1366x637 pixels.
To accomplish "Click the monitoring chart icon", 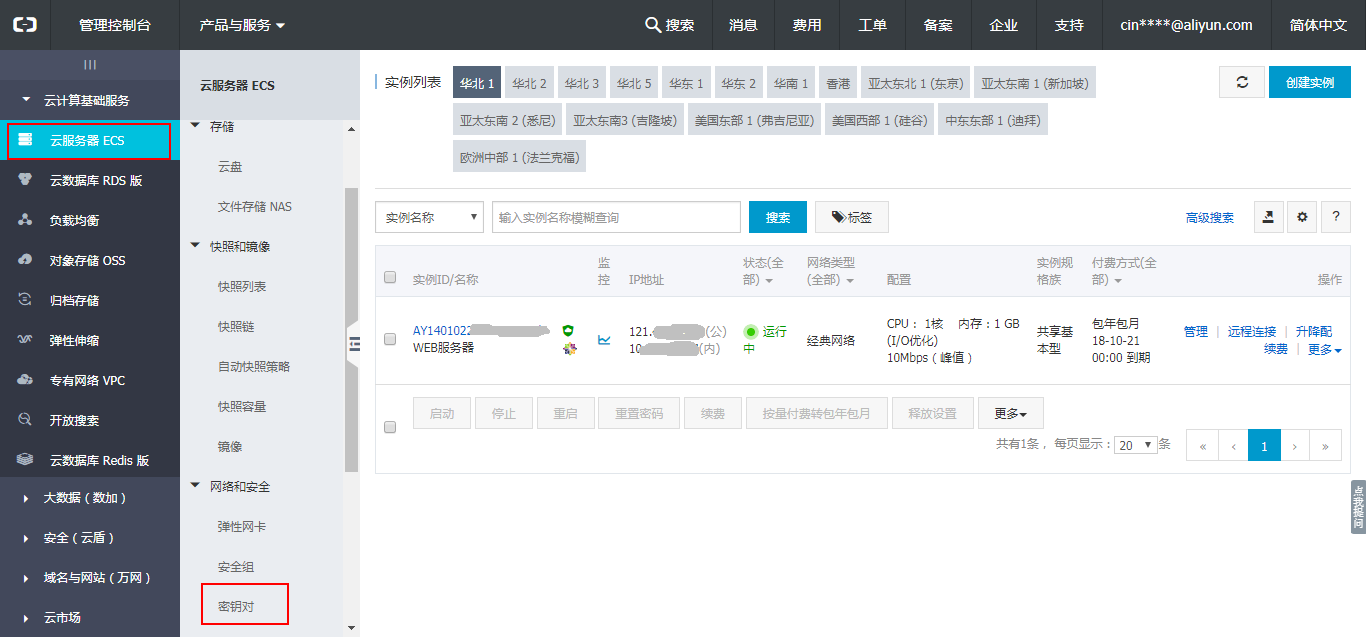I will 604,340.
